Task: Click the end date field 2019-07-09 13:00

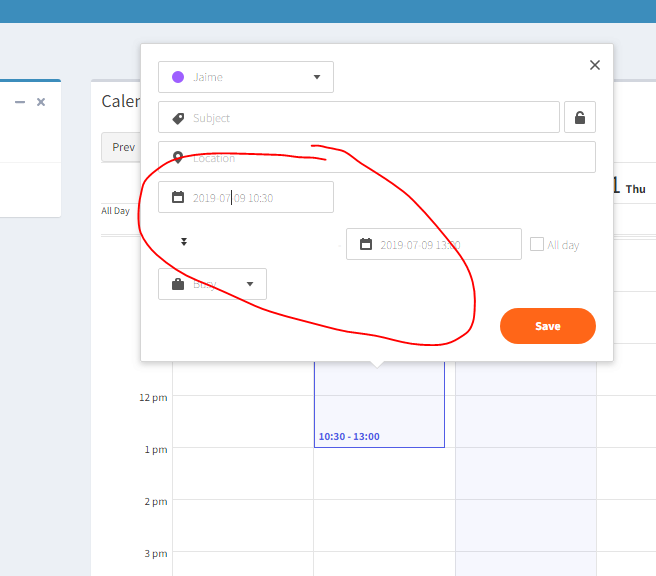Action: click(x=433, y=244)
